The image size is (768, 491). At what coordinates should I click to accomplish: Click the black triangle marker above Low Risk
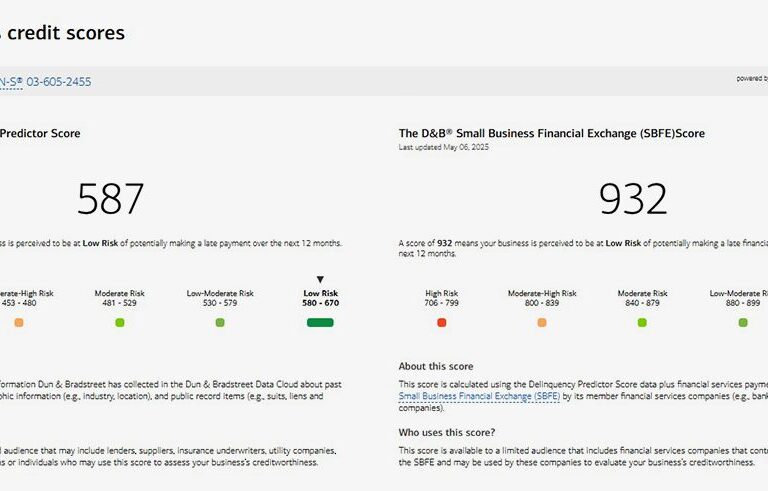coord(320,280)
